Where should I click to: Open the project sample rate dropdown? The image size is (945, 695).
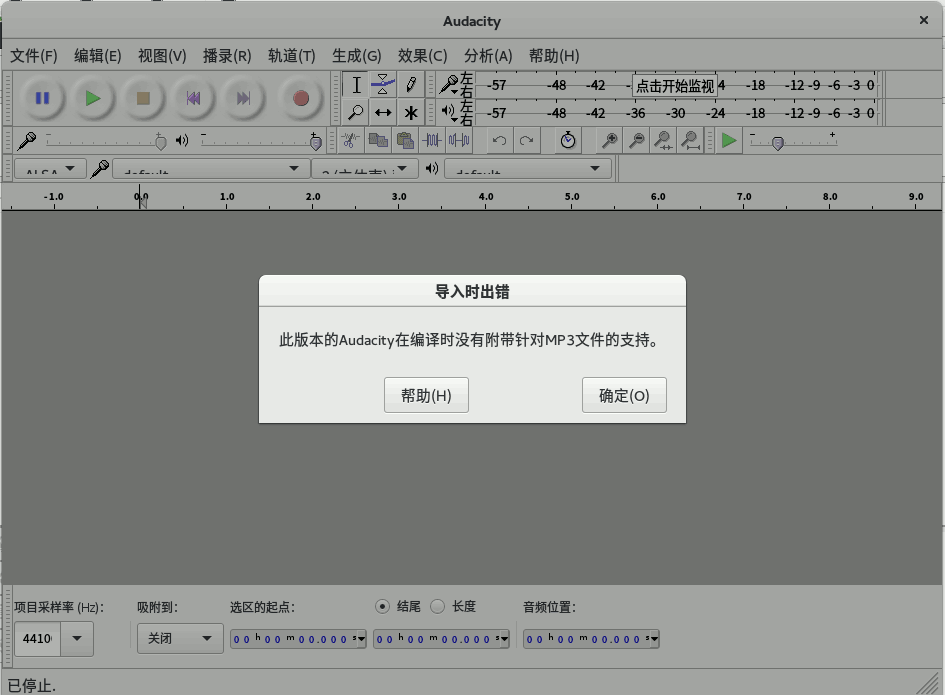tap(77, 638)
